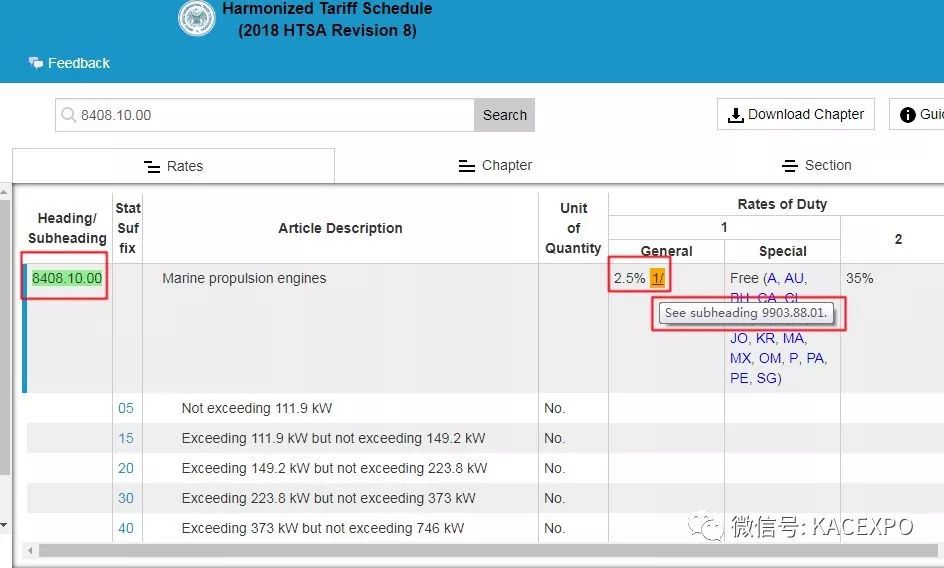Image resolution: width=944 pixels, height=568 pixels.
Task: Click the Rates tab list icon
Action: click(x=152, y=167)
